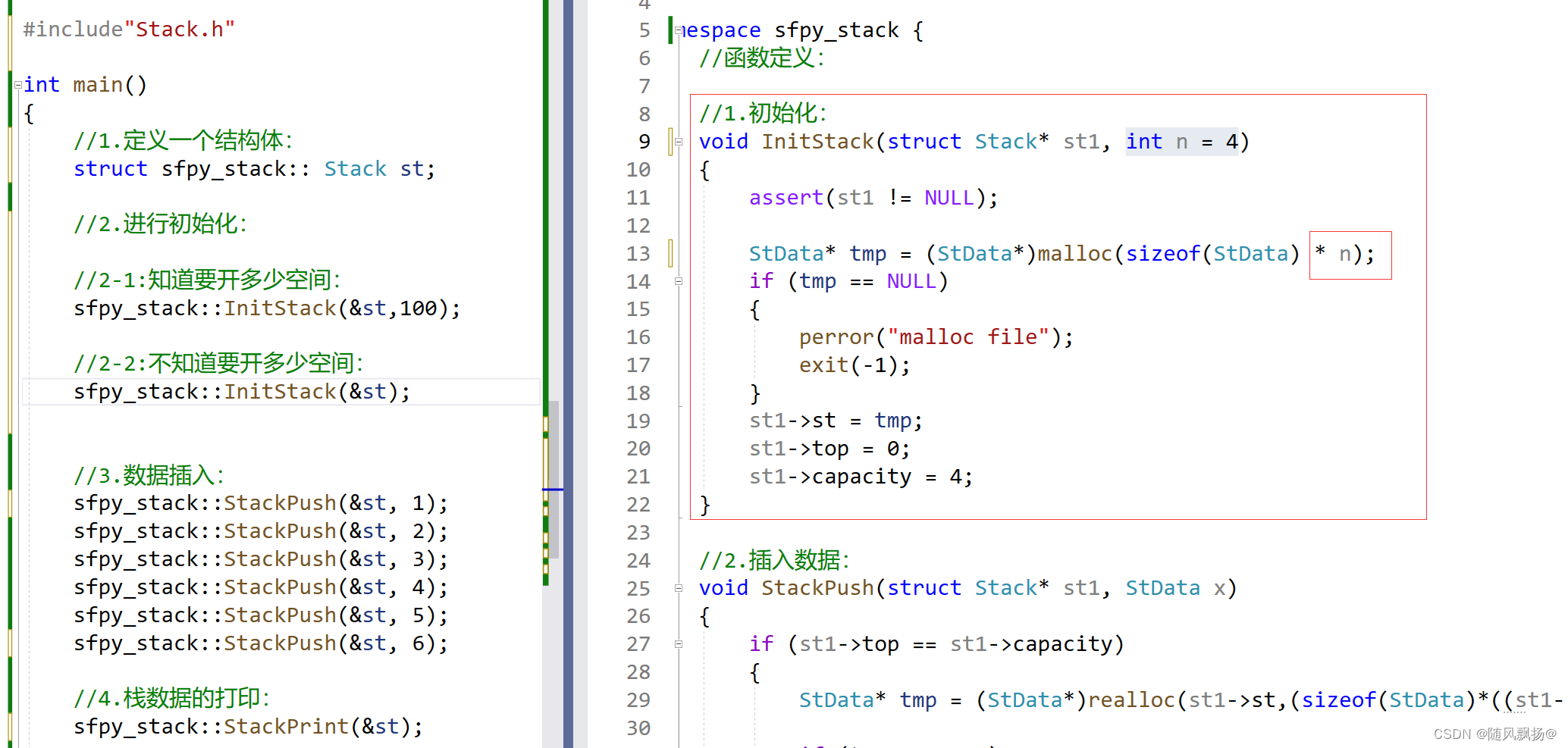This screenshot has height=748, width=1568.
Task: Collapse the namespace sfpy_stack fold marker
Action: (679, 31)
